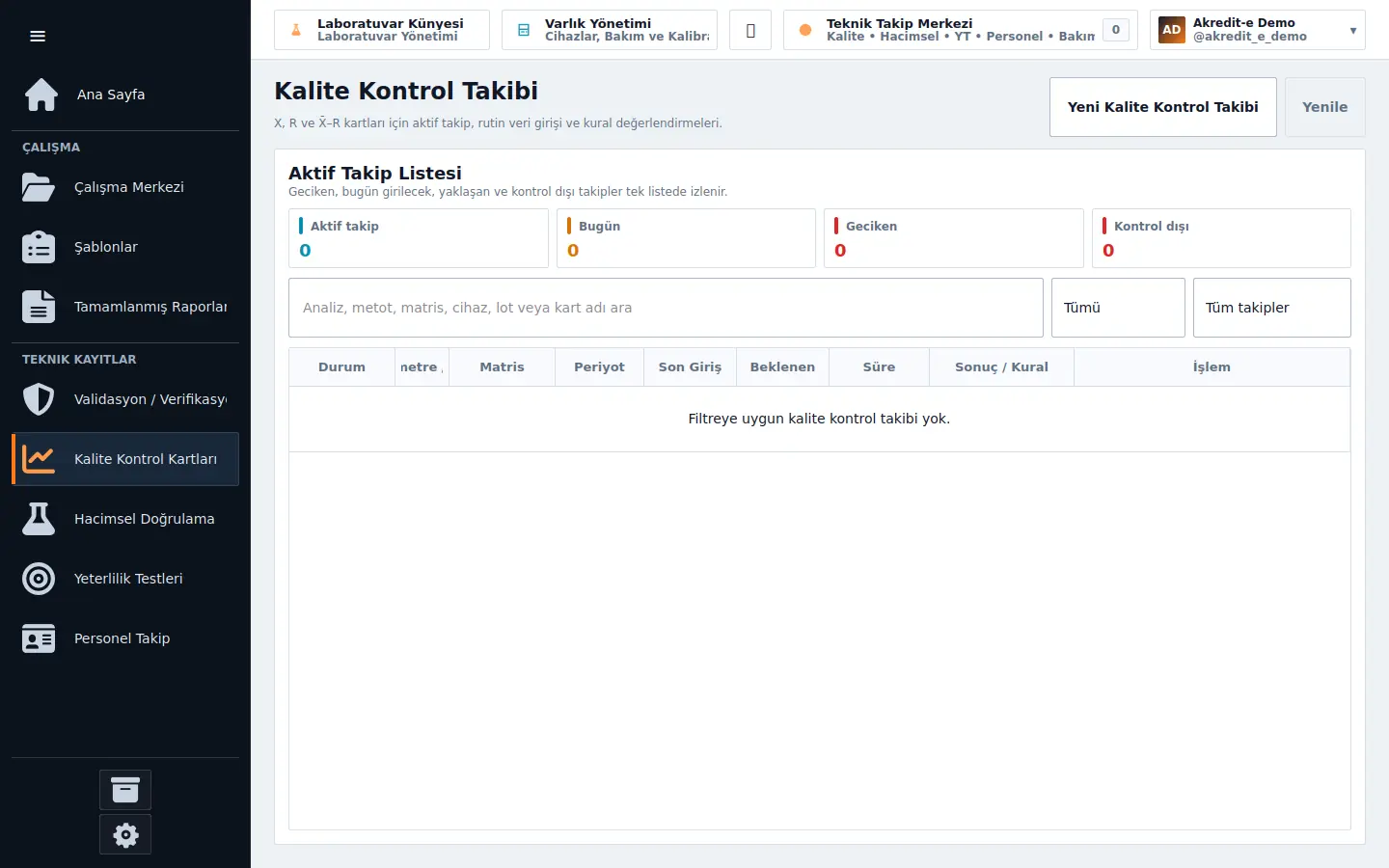Viewport: 1389px width, 868px height.
Task: Open the Ana Sayfa home icon
Action: [x=41, y=95]
